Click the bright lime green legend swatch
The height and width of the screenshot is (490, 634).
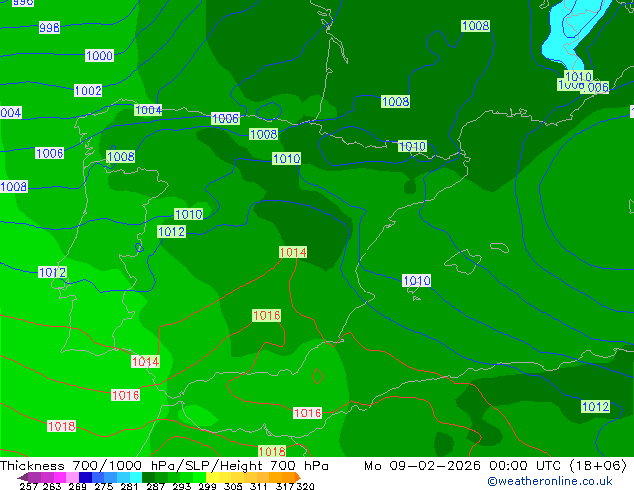pos(199,477)
